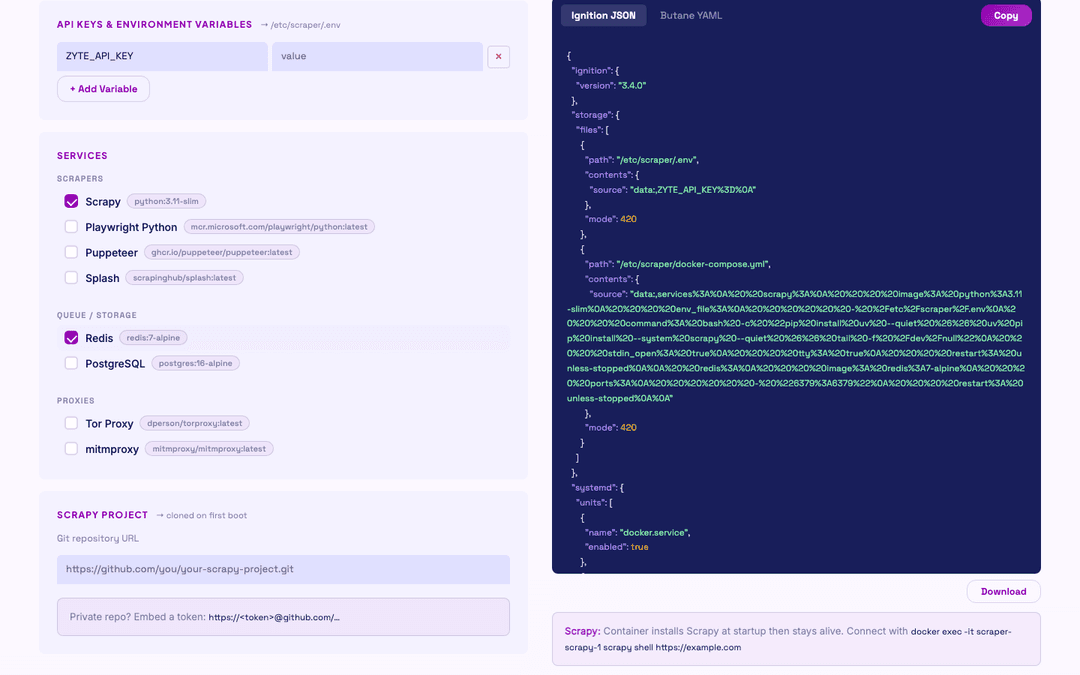1080x675 pixels.
Task: Add a new environment variable
Action: tap(103, 89)
